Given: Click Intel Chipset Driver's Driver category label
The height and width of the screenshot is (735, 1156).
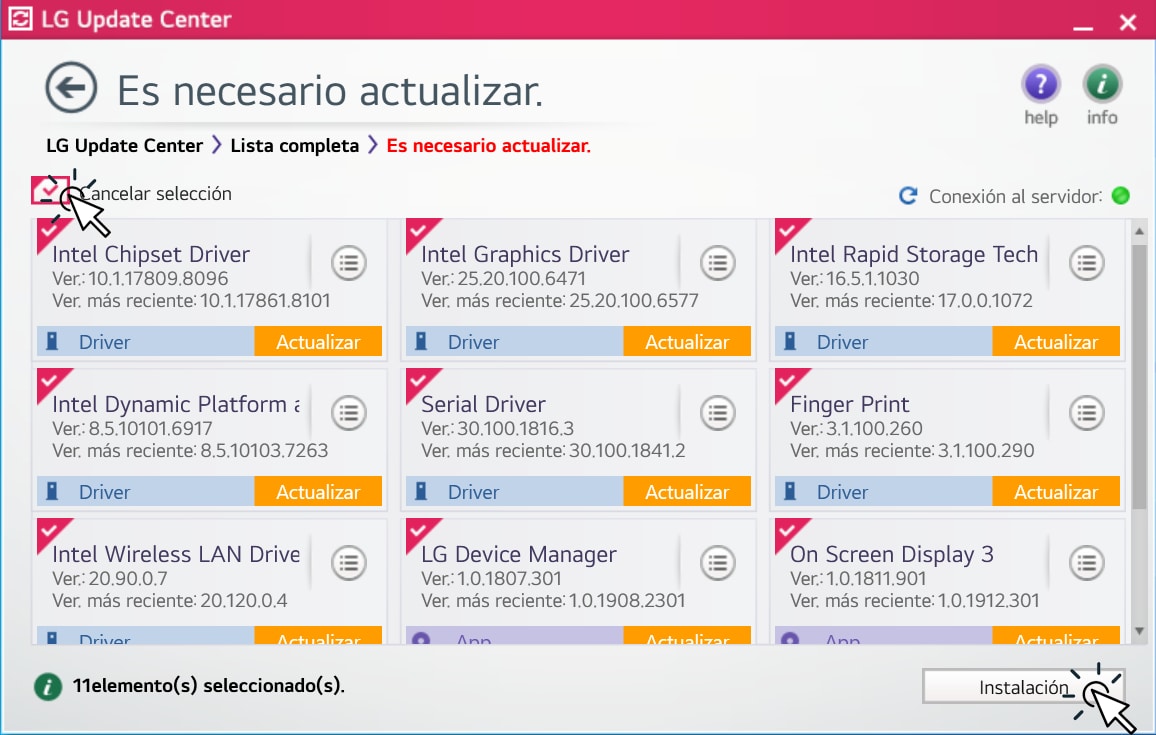Looking at the screenshot, I should pyautogui.click(x=104, y=342).
